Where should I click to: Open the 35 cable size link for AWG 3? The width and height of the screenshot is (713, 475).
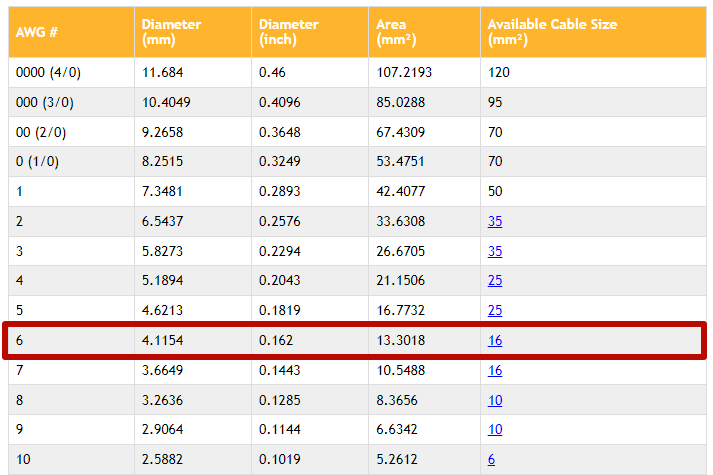(x=495, y=251)
